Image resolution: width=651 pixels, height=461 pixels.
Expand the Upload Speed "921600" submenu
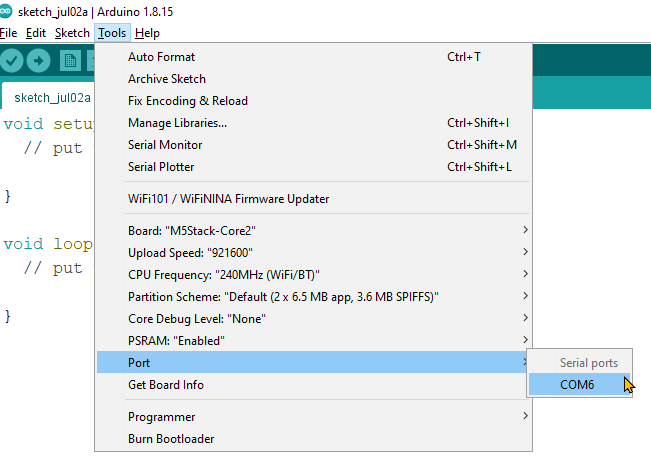[x=314, y=253]
